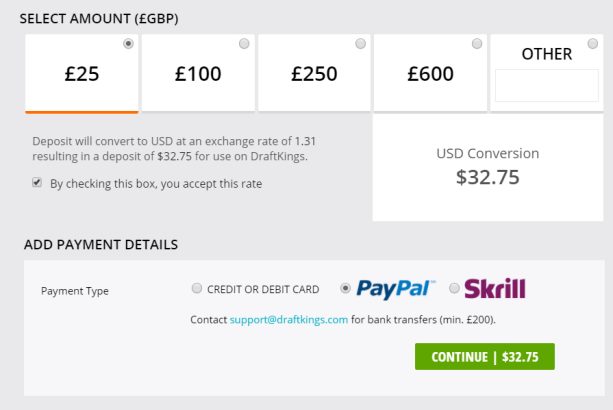Screen dimensions: 613x410
Task: Pick the £600 amount tile
Action: pos(430,73)
